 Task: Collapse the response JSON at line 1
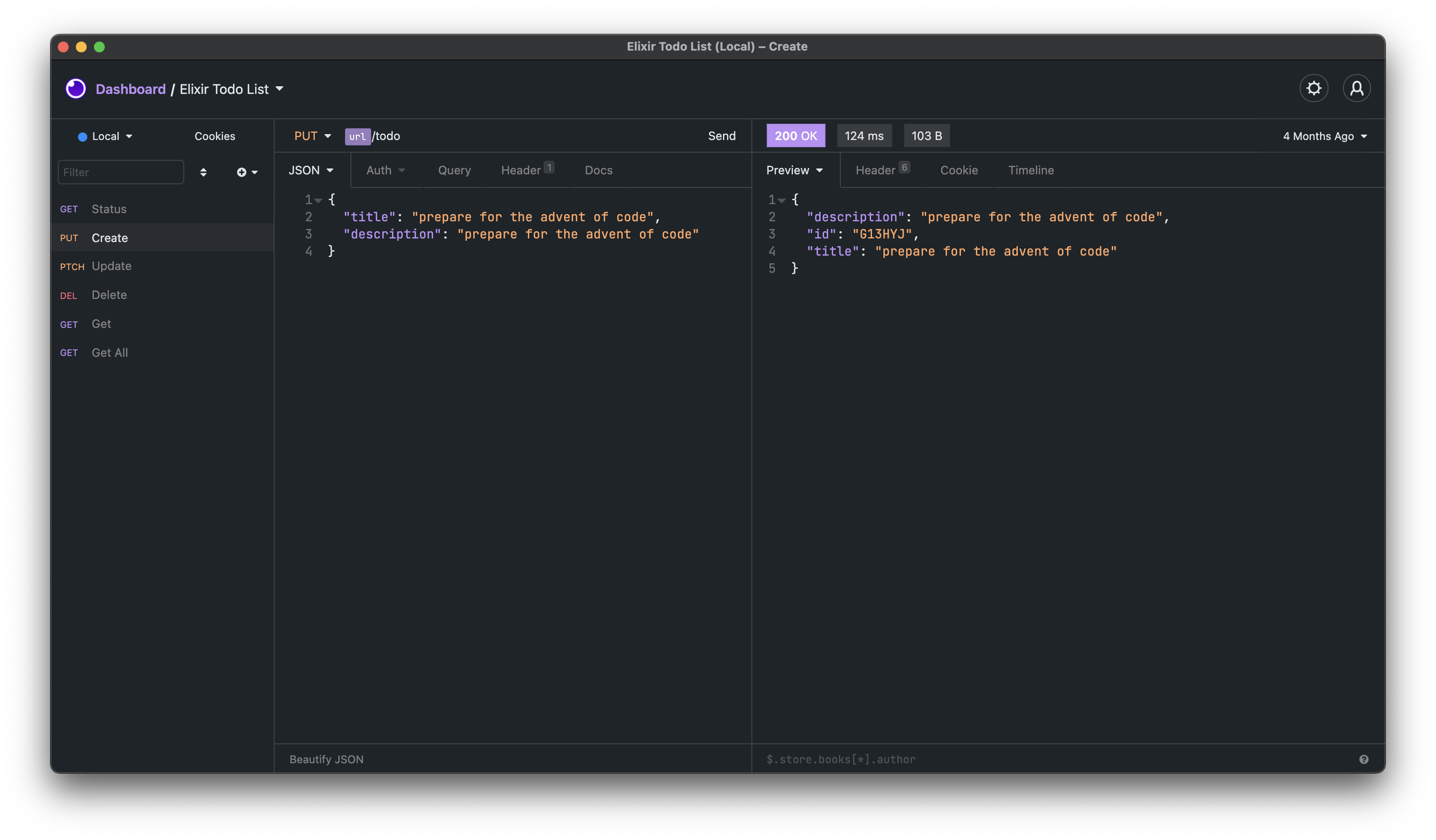click(x=782, y=201)
